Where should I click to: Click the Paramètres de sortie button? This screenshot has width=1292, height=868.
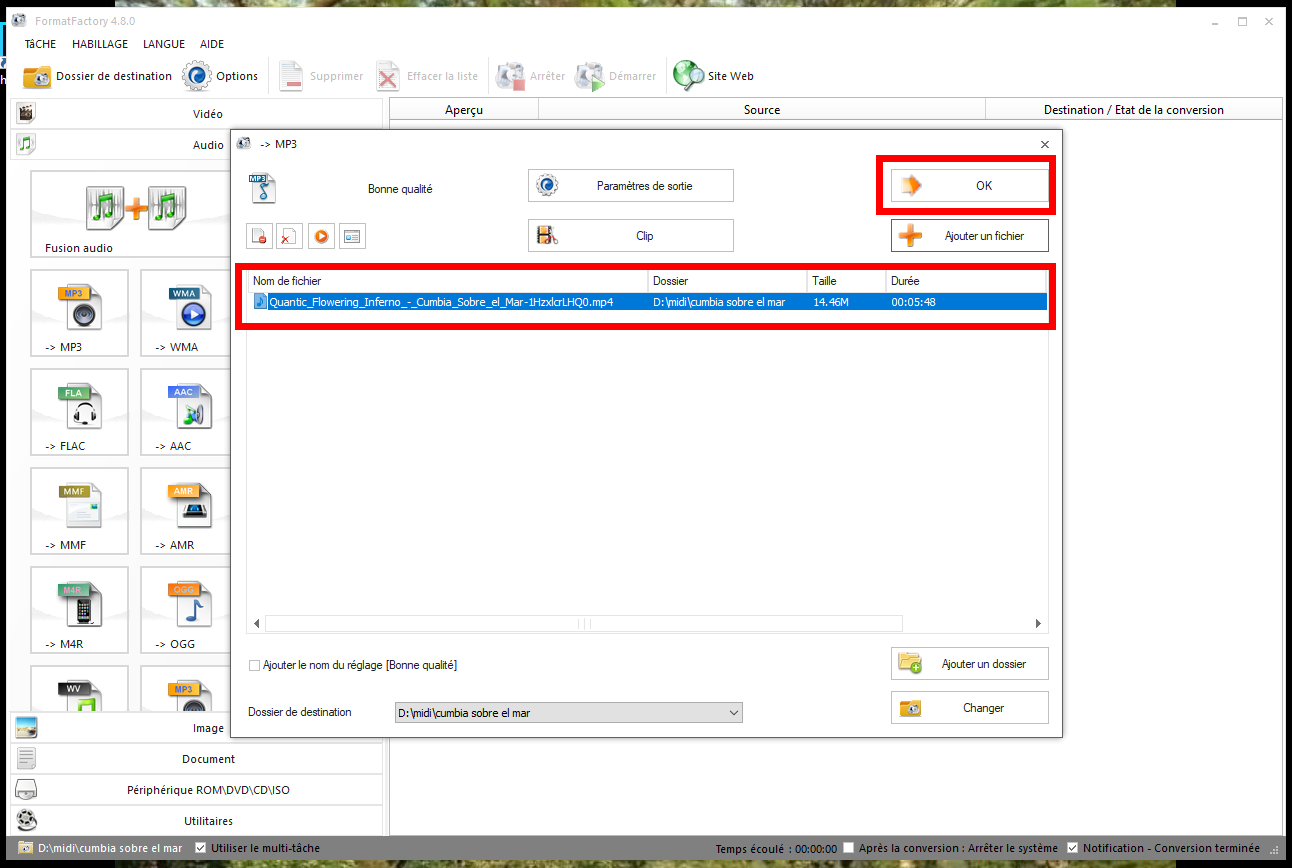(x=631, y=186)
